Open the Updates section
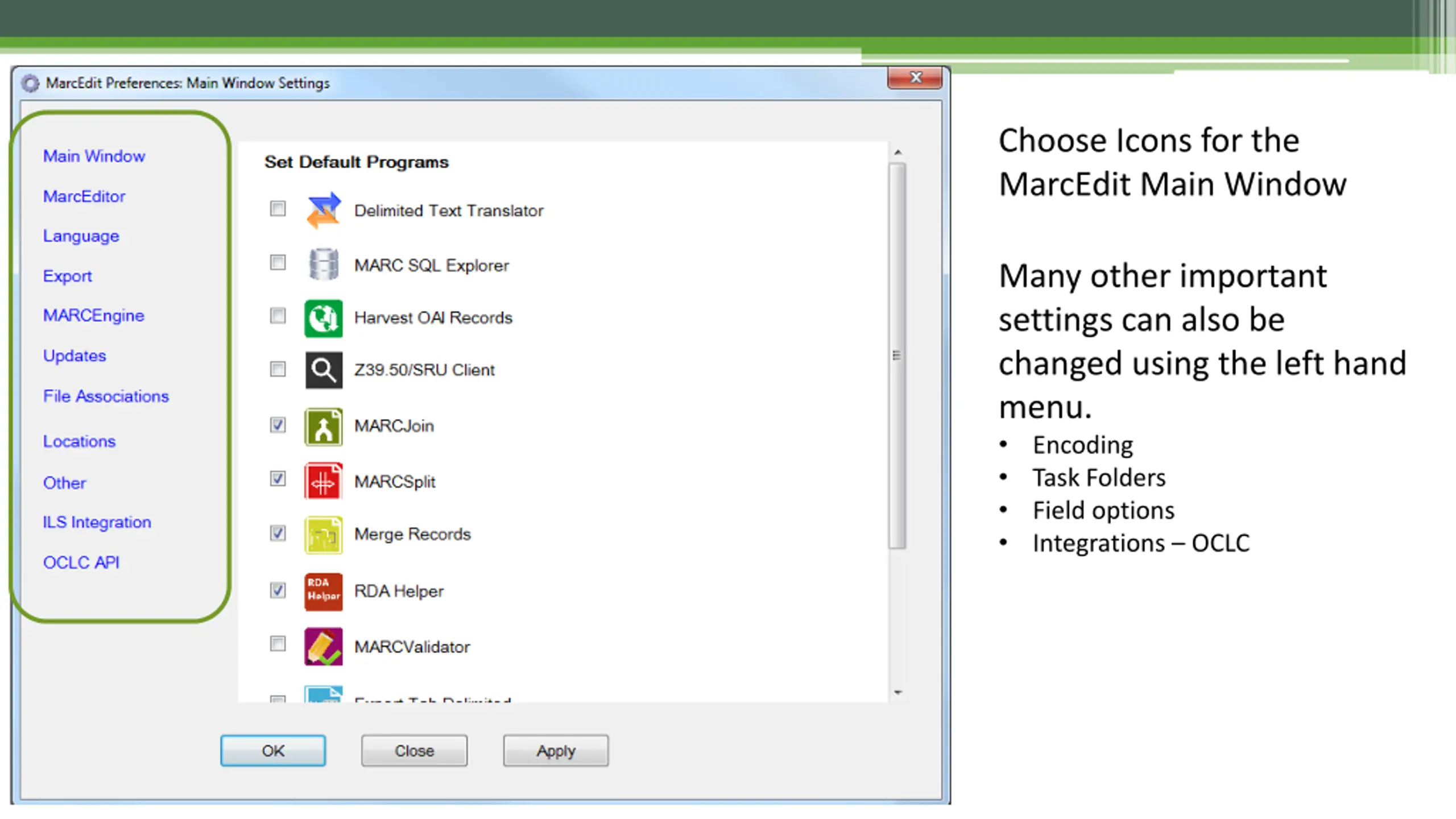The height and width of the screenshot is (819, 1456). click(x=75, y=356)
